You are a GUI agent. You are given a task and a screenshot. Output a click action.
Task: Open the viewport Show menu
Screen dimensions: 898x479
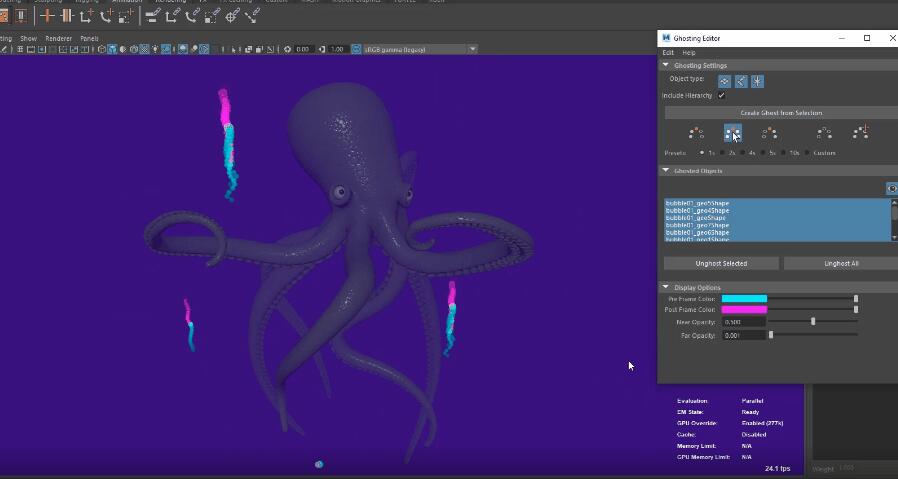pyautogui.click(x=28, y=38)
